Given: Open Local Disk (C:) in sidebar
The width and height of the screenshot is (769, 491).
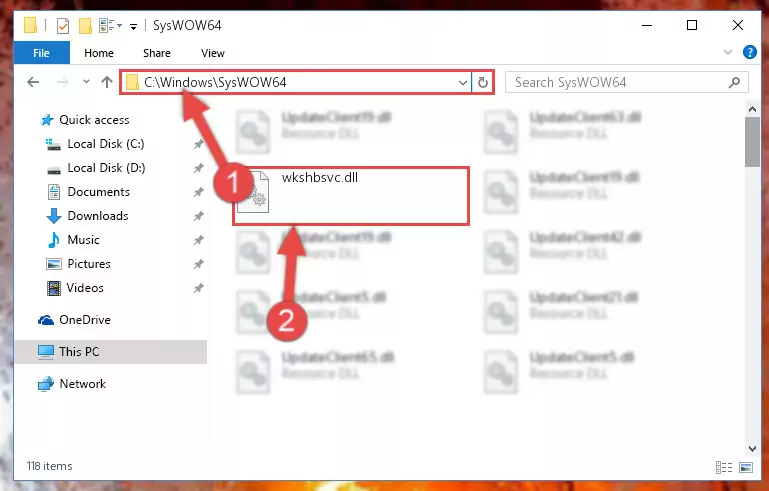Looking at the screenshot, I should coord(105,144).
